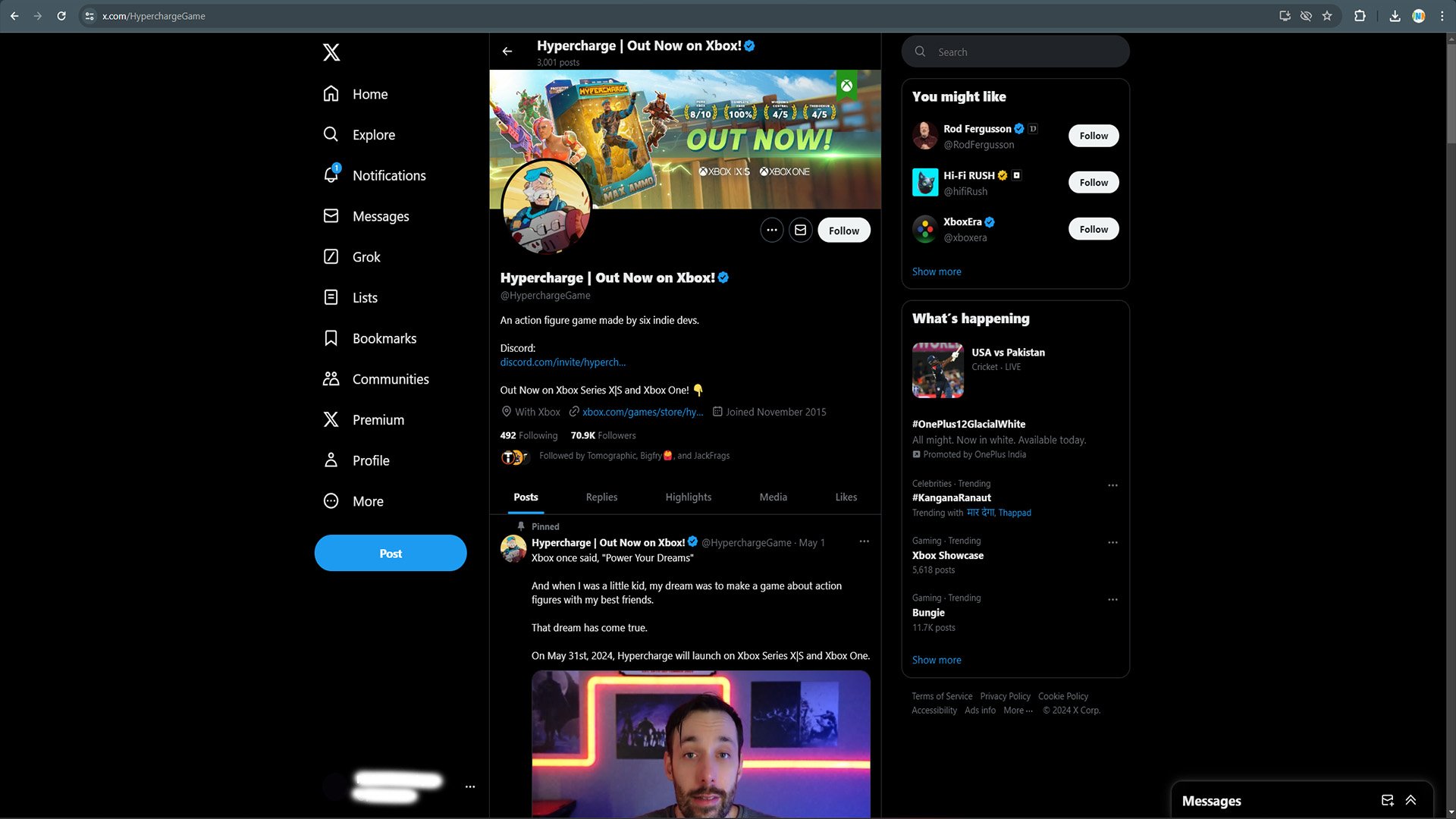See followers you know: Tomographic, Bigfry, JackFrags
Viewport: 1456px width, 819px height.
[x=616, y=456]
